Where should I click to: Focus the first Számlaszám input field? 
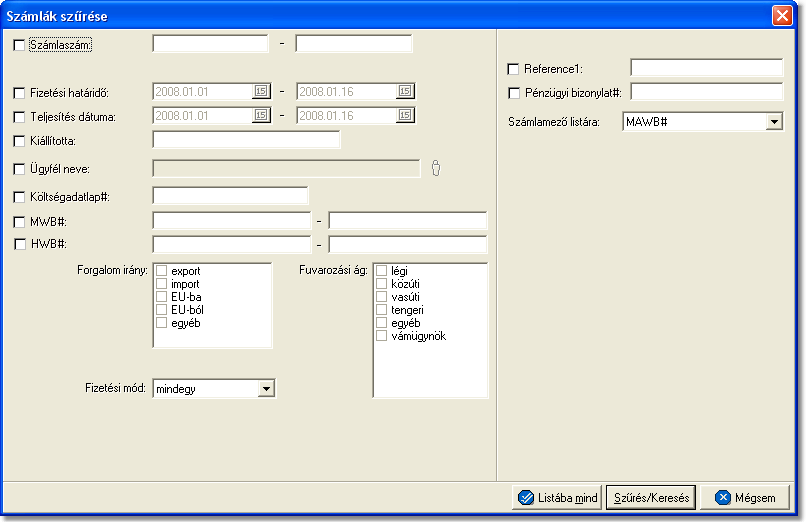point(210,44)
